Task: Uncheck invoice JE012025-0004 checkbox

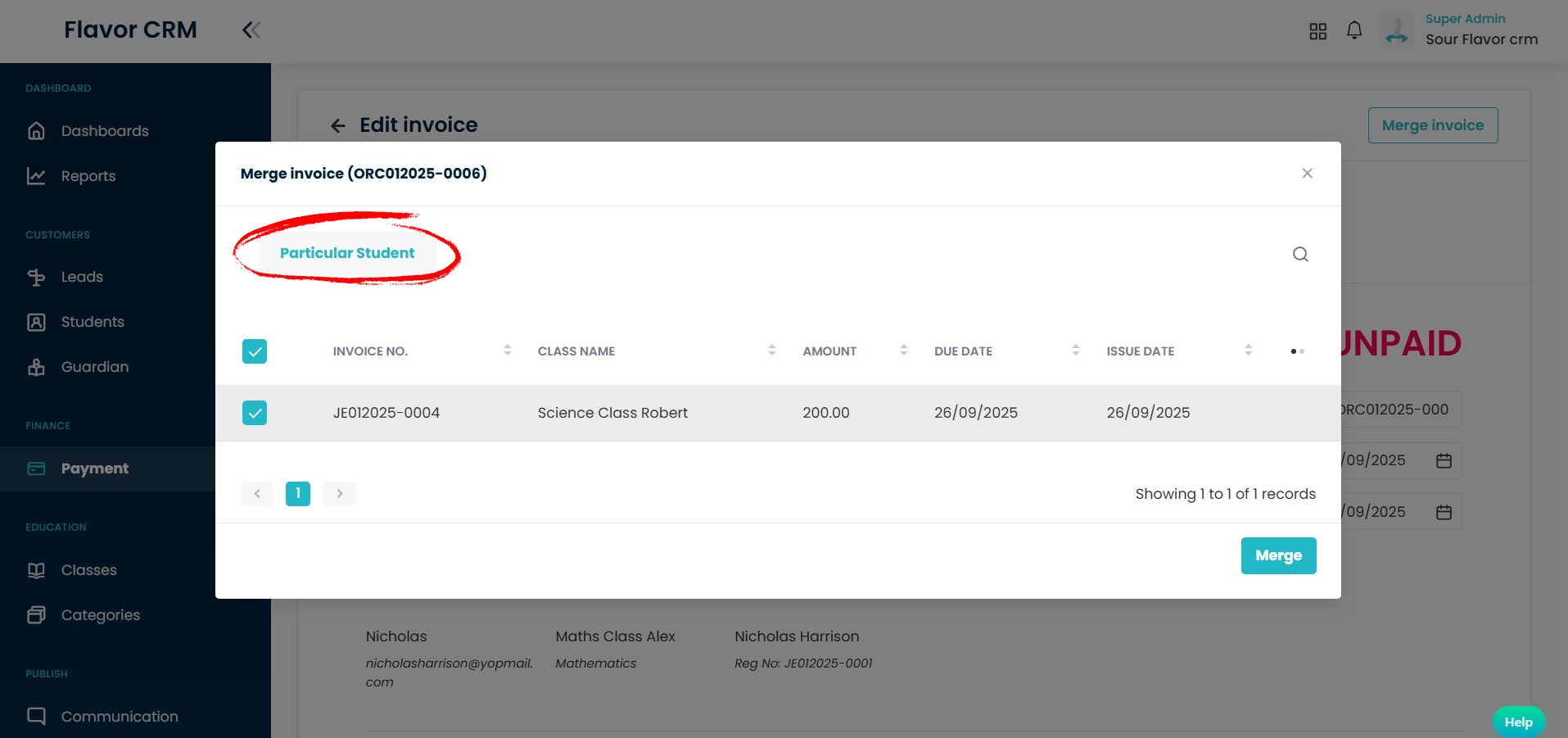Action: point(255,413)
